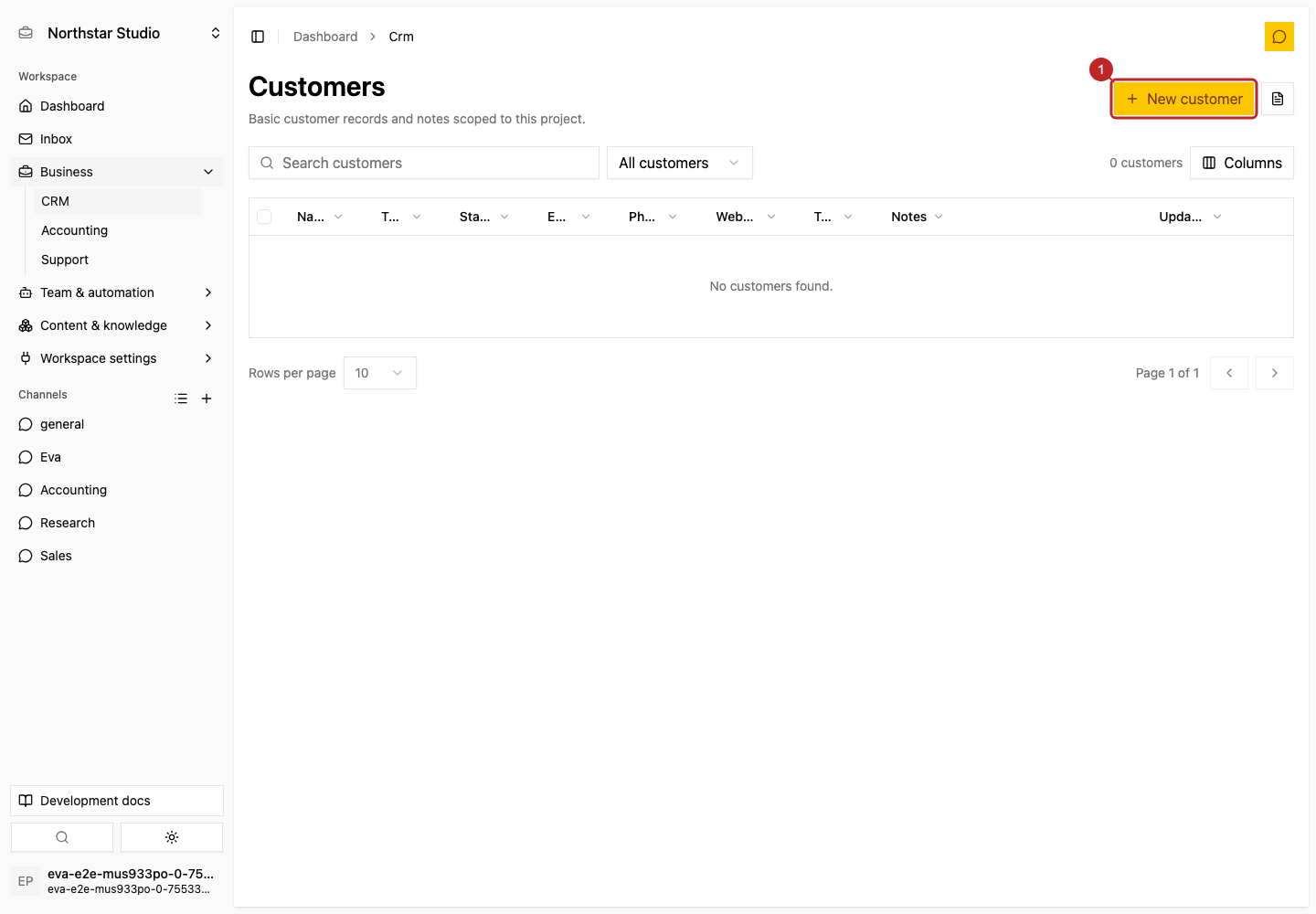Click 'Page 1 of 1' text
Viewport: 1316px width, 914px height.
[1167, 373]
